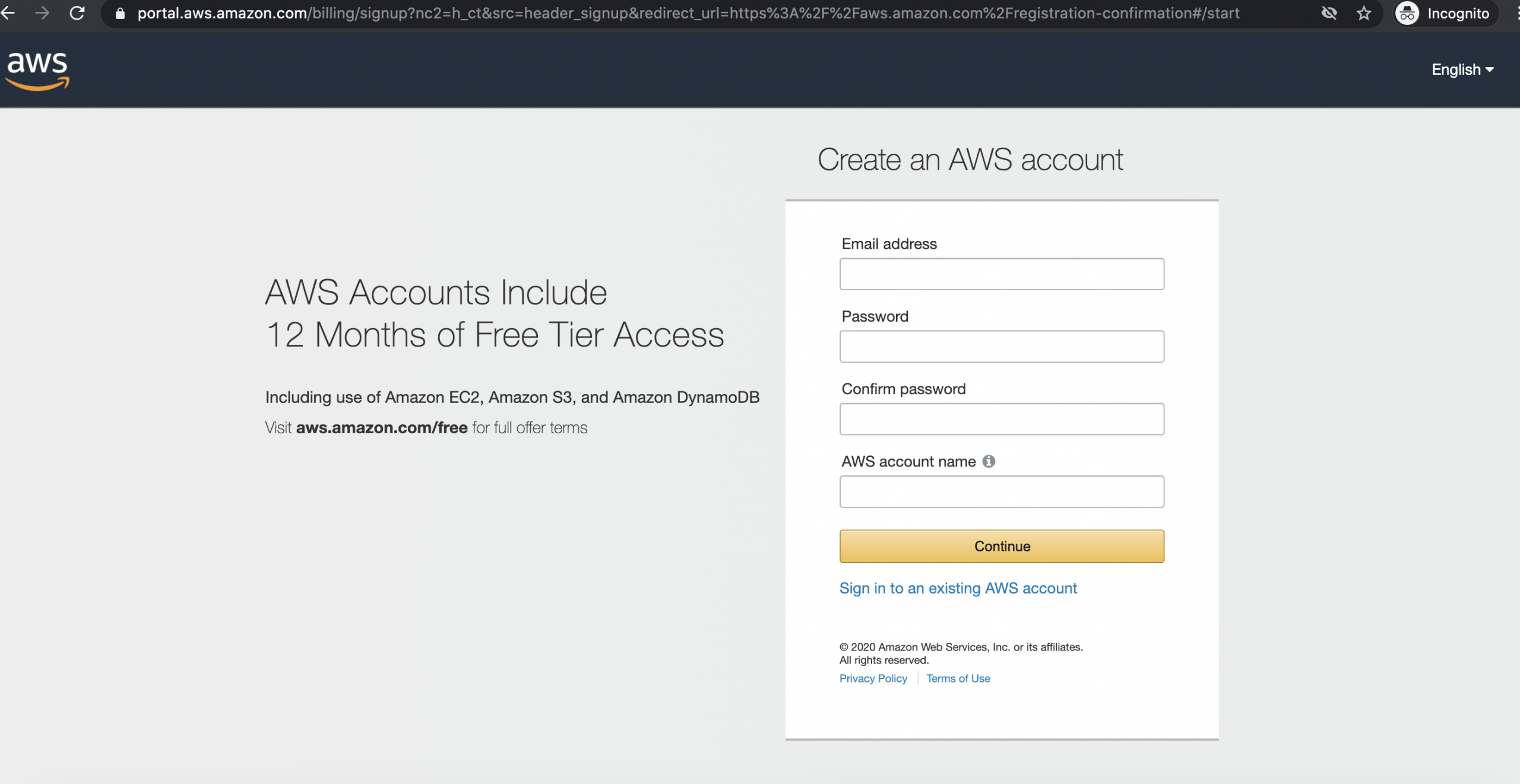Image resolution: width=1520 pixels, height=784 pixels.
Task: Click the AWS logo in the header
Action: click(37, 70)
